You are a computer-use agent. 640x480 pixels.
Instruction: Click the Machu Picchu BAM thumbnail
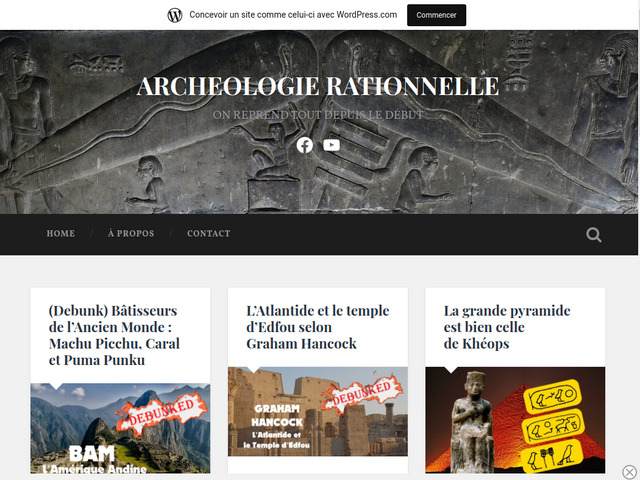(x=120, y=428)
